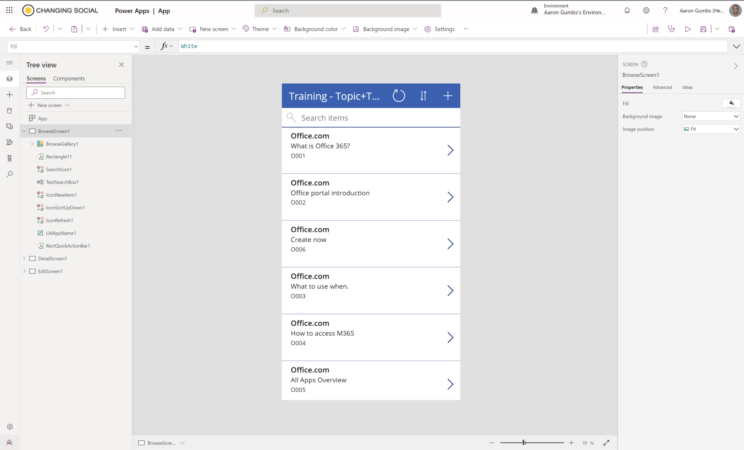Viewport: 744px width, 450px height.
Task: Click the toolbar overflow ellipsis
Action: click(x=466, y=29)
